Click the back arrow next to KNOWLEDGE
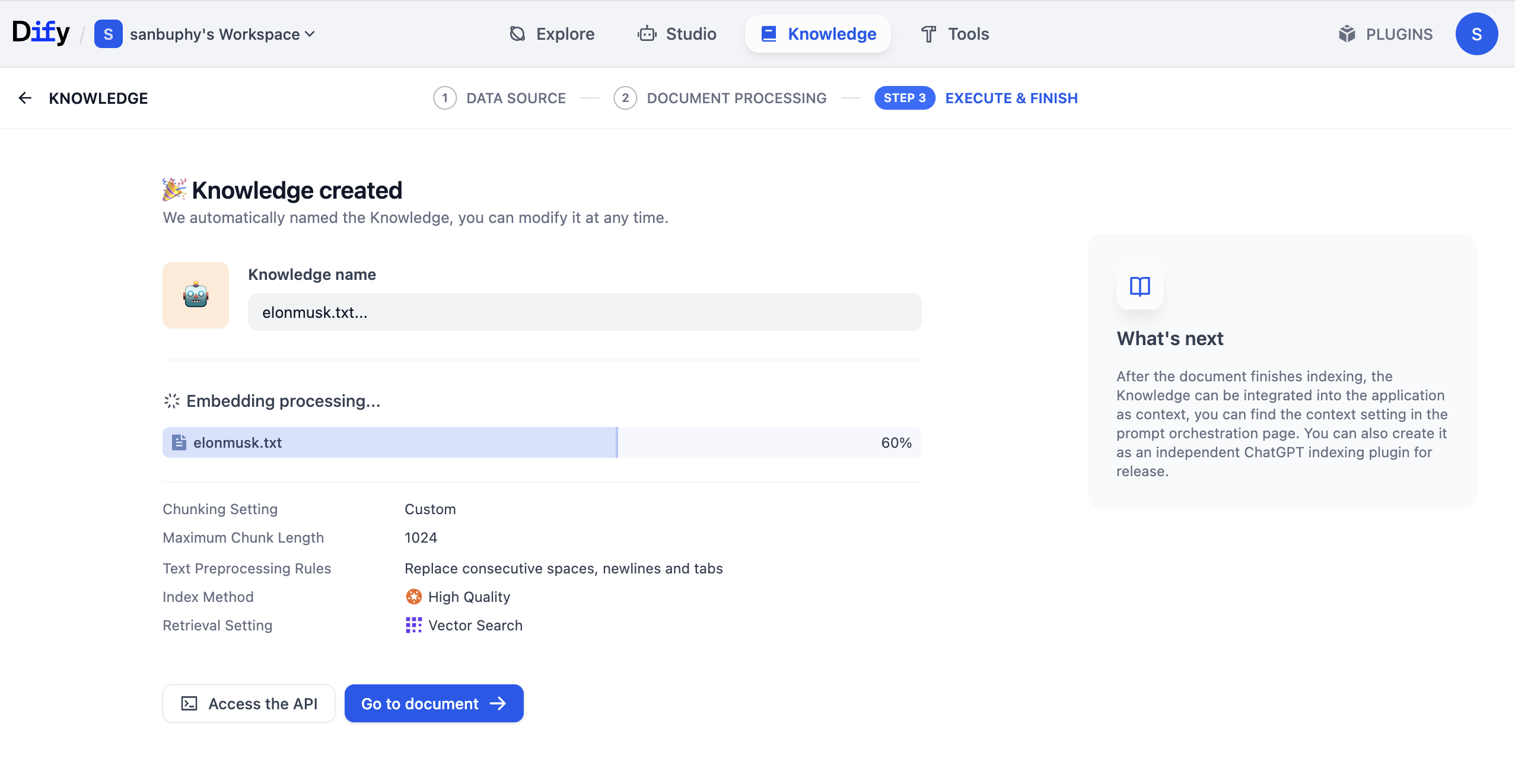 [x=25, y=98]
